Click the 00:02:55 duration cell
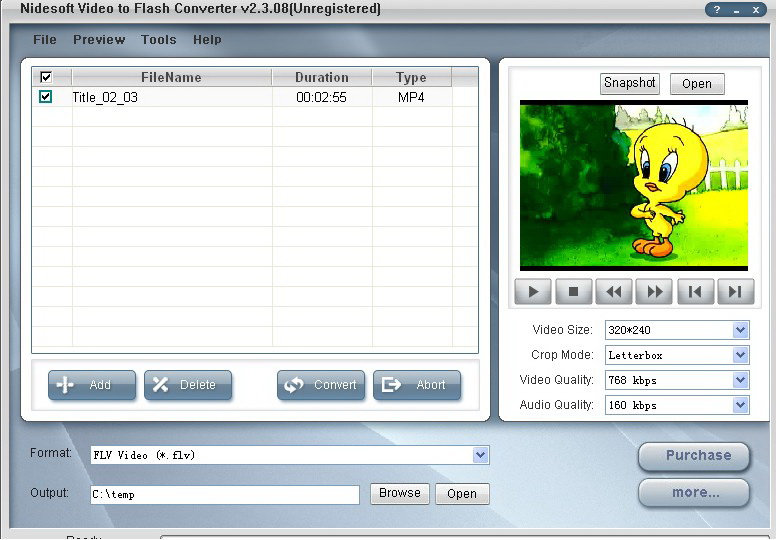Viewport: 776px width, 540px height. click(321, 98)
